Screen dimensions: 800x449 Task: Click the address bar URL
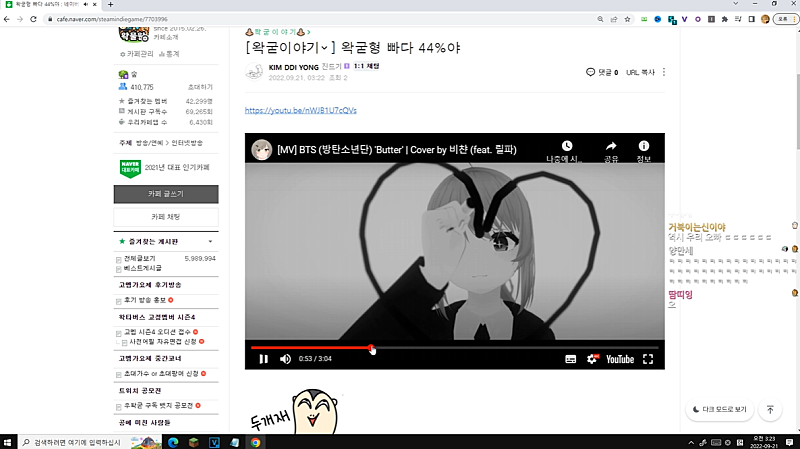(112, 19)
